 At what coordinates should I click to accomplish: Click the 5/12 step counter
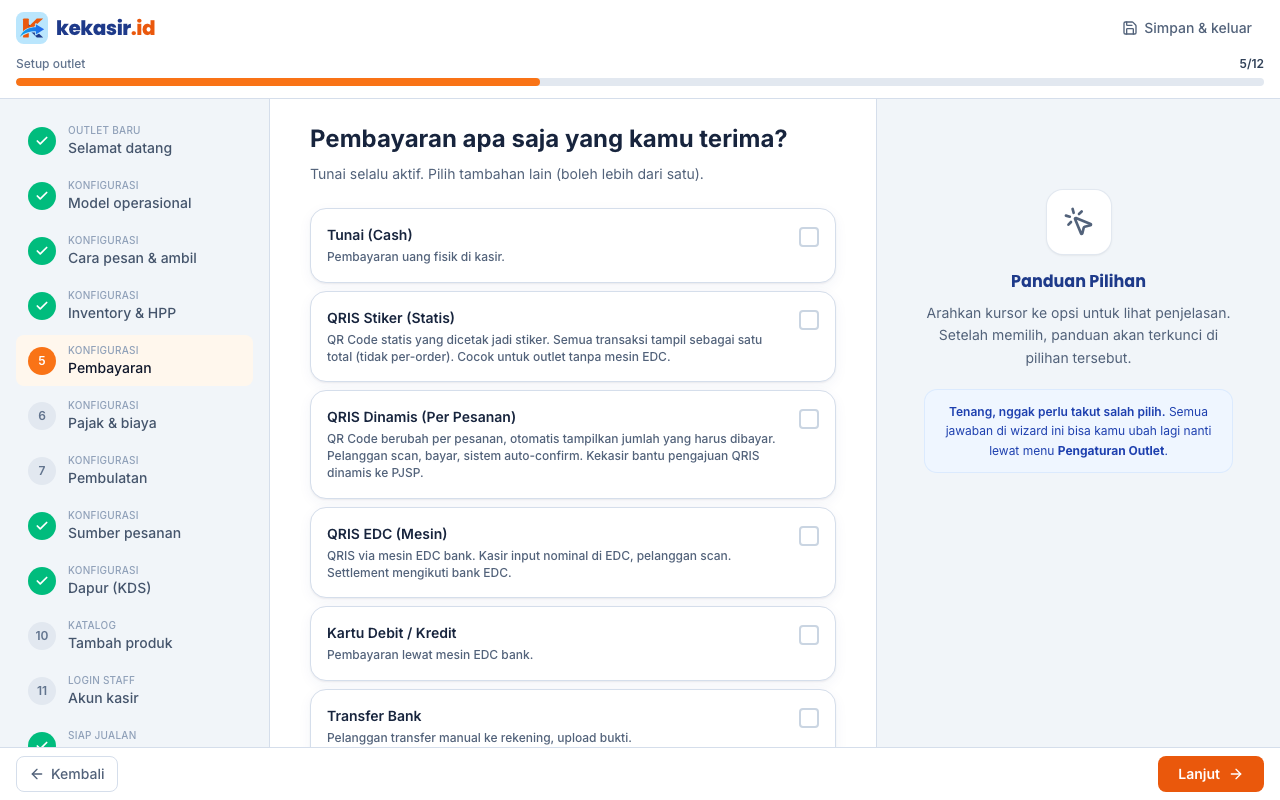click(1251, 64)
